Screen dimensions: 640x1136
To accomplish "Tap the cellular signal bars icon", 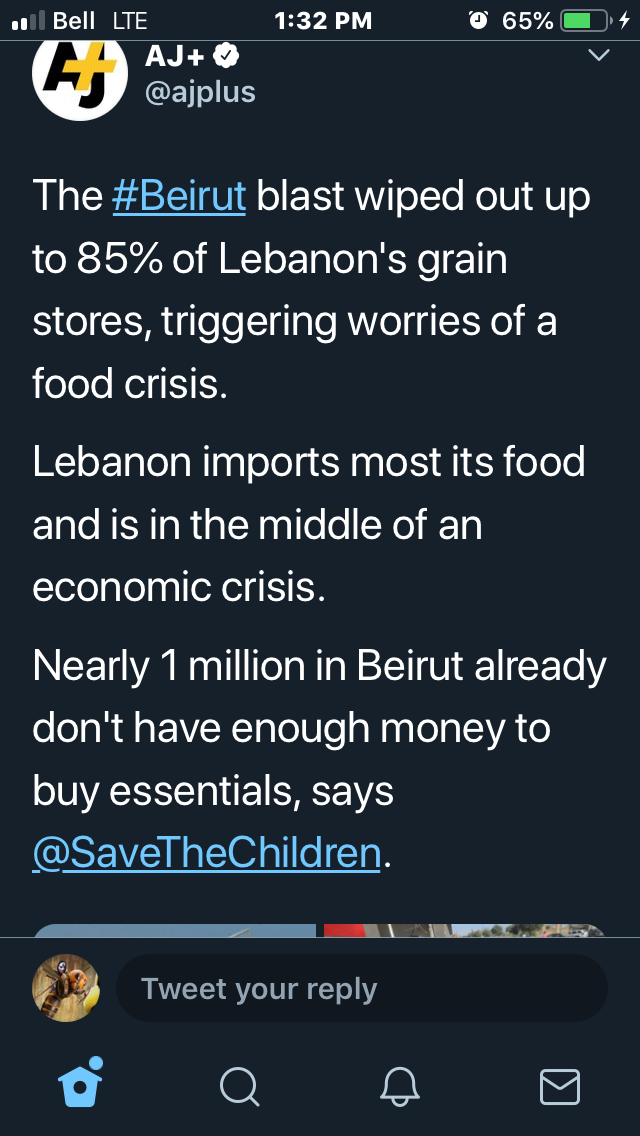I will click(29, 21).
